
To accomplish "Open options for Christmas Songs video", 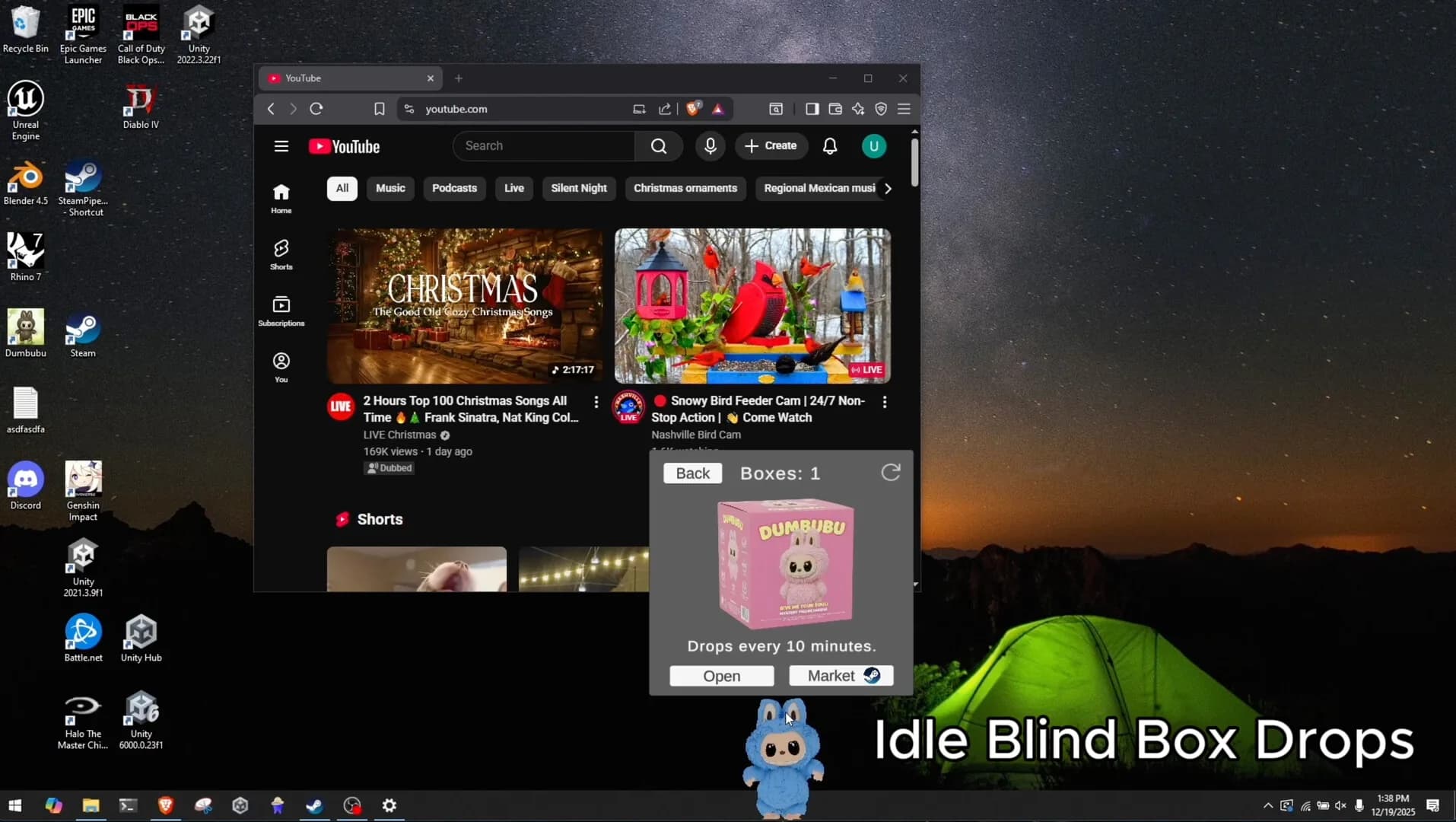I will coord(596,401).
